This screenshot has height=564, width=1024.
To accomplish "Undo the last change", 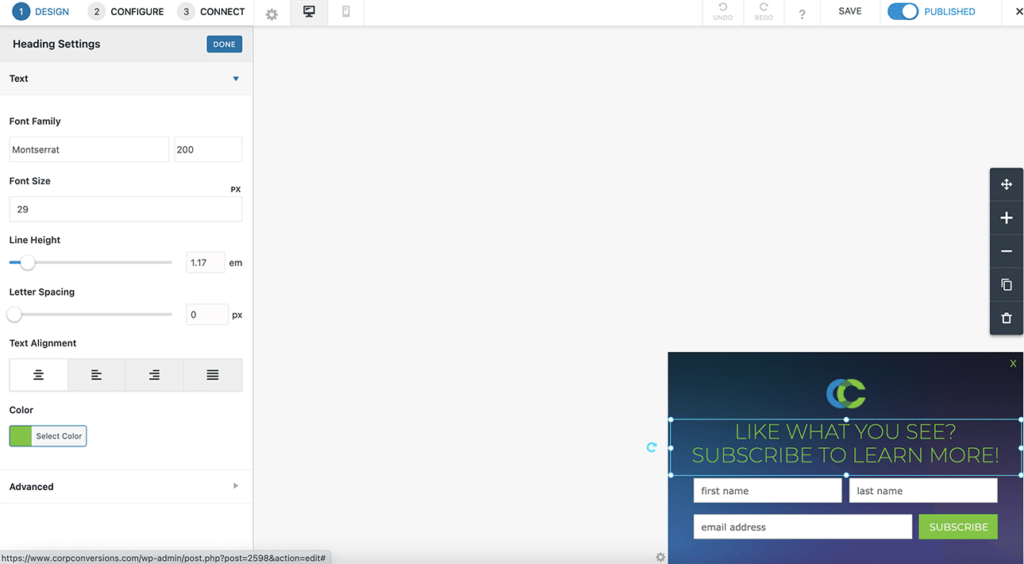I will (x=722, y=12).
